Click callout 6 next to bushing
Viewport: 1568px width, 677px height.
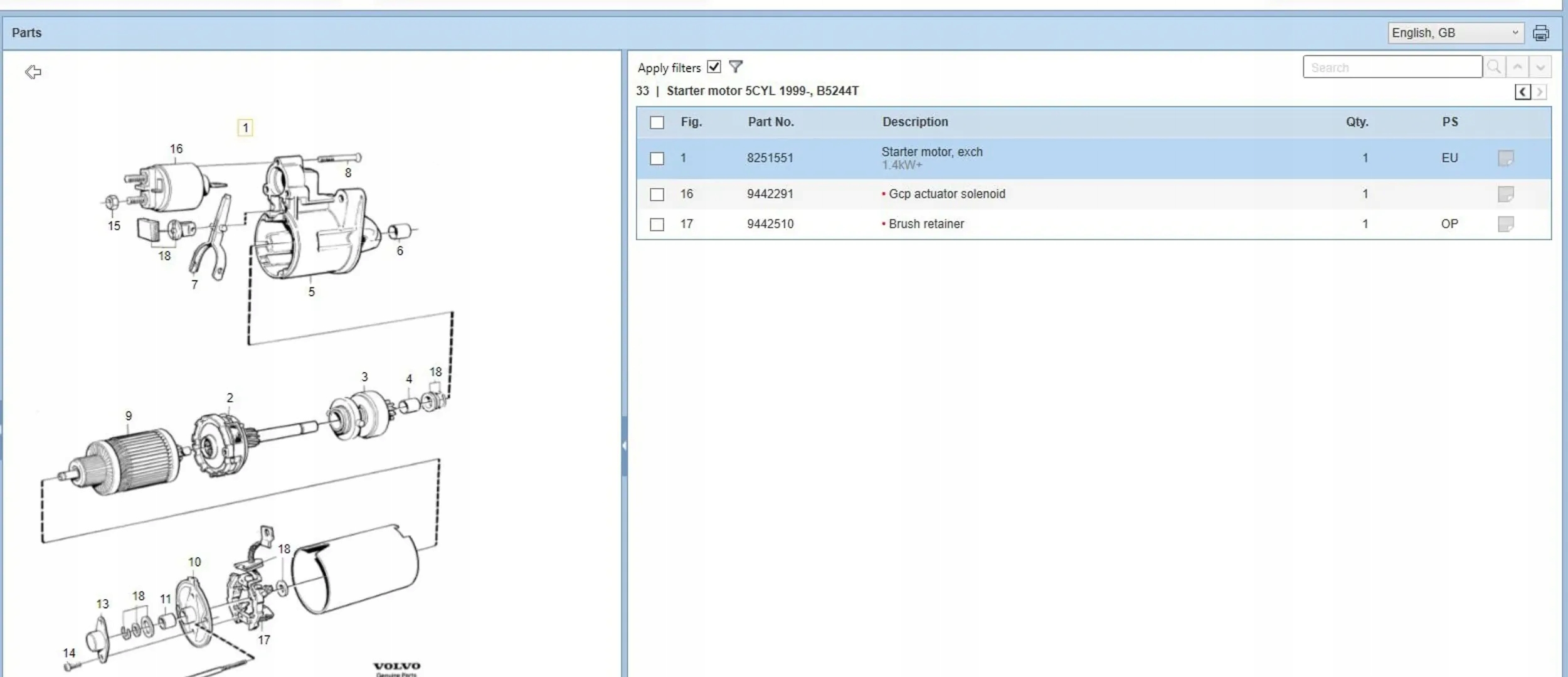(x=400, y=251)
